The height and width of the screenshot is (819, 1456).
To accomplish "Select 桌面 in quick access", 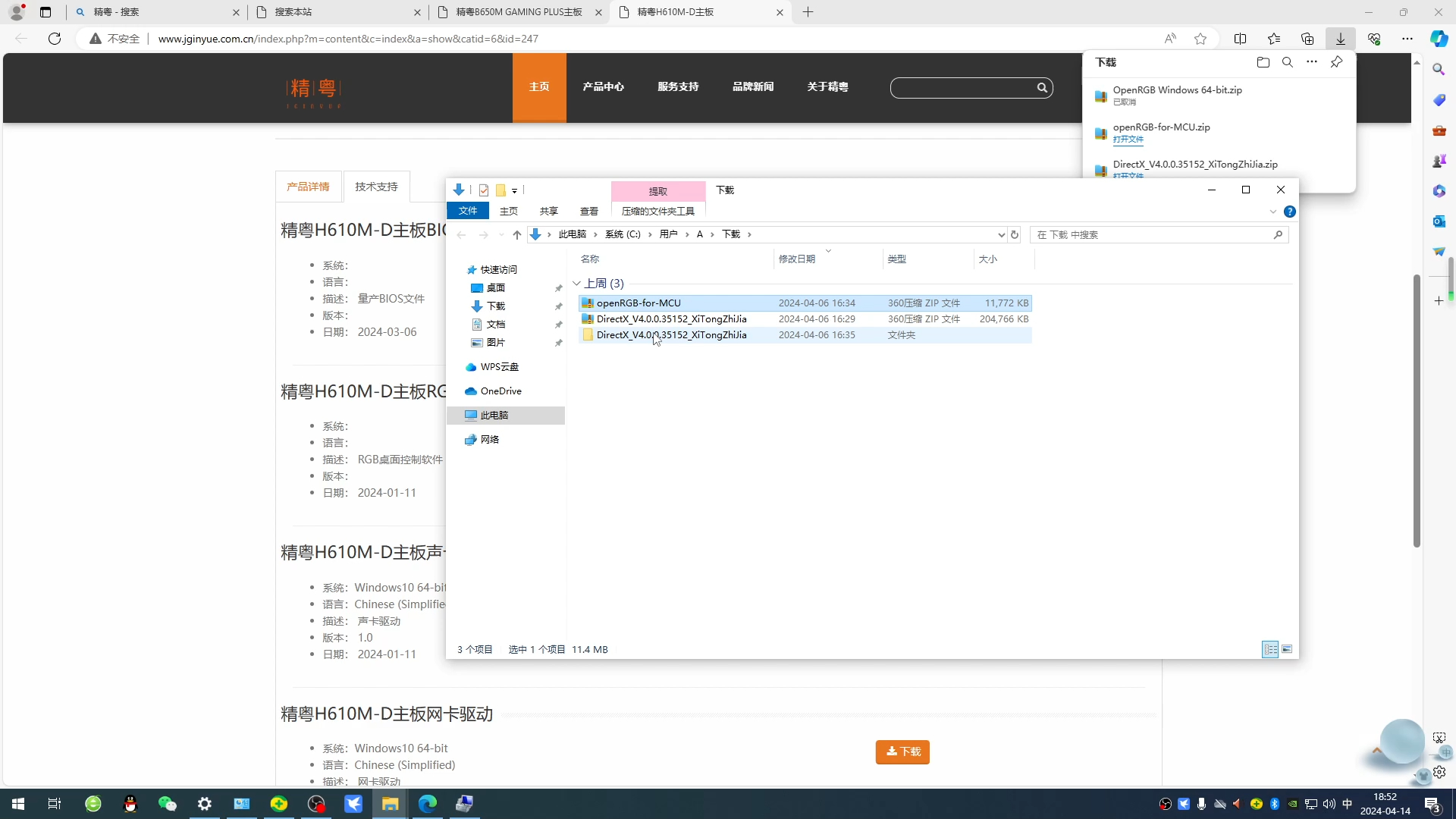I will 495,288.
